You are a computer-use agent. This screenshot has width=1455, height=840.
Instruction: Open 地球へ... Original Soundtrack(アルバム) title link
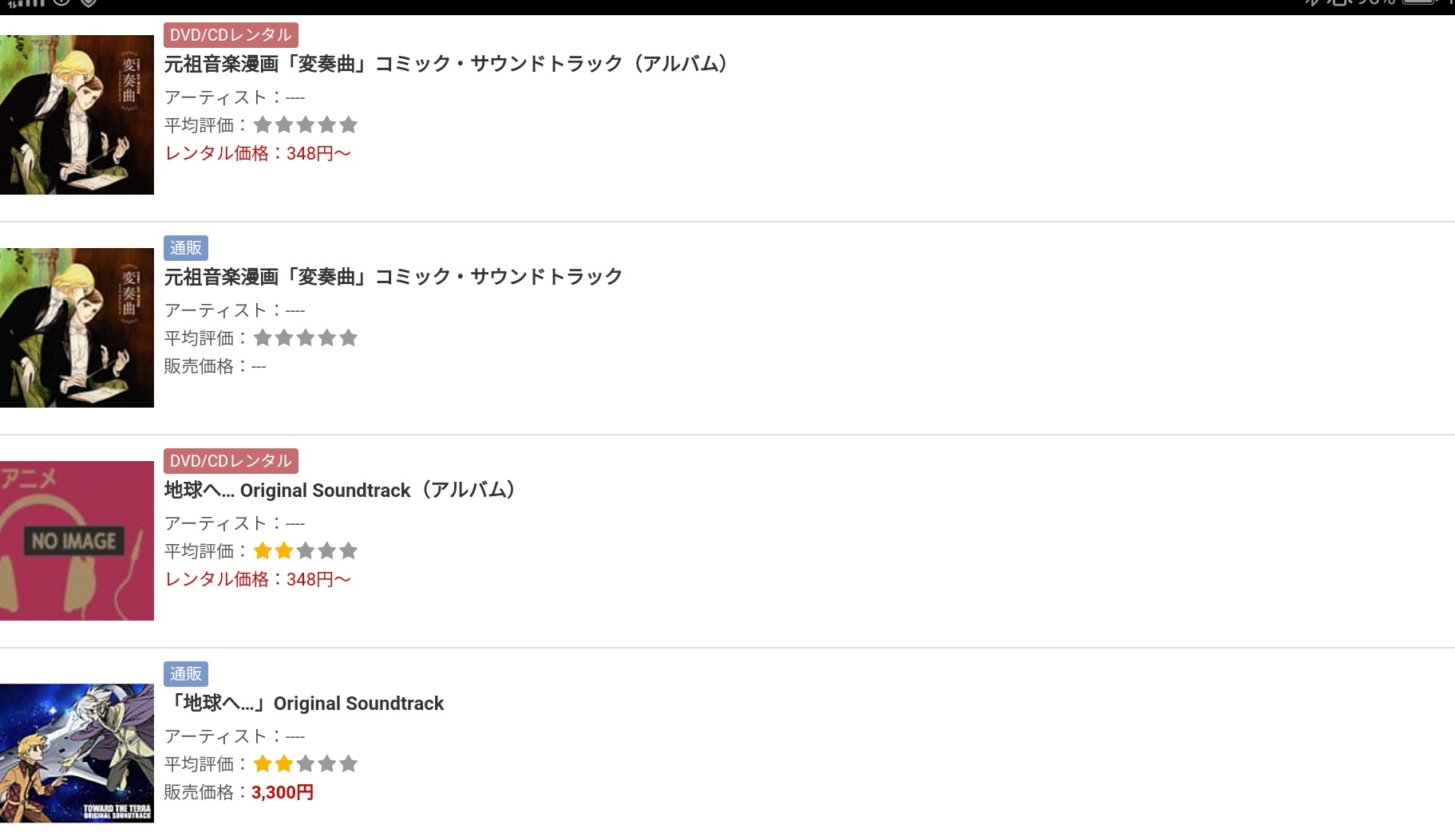point(339,490)
